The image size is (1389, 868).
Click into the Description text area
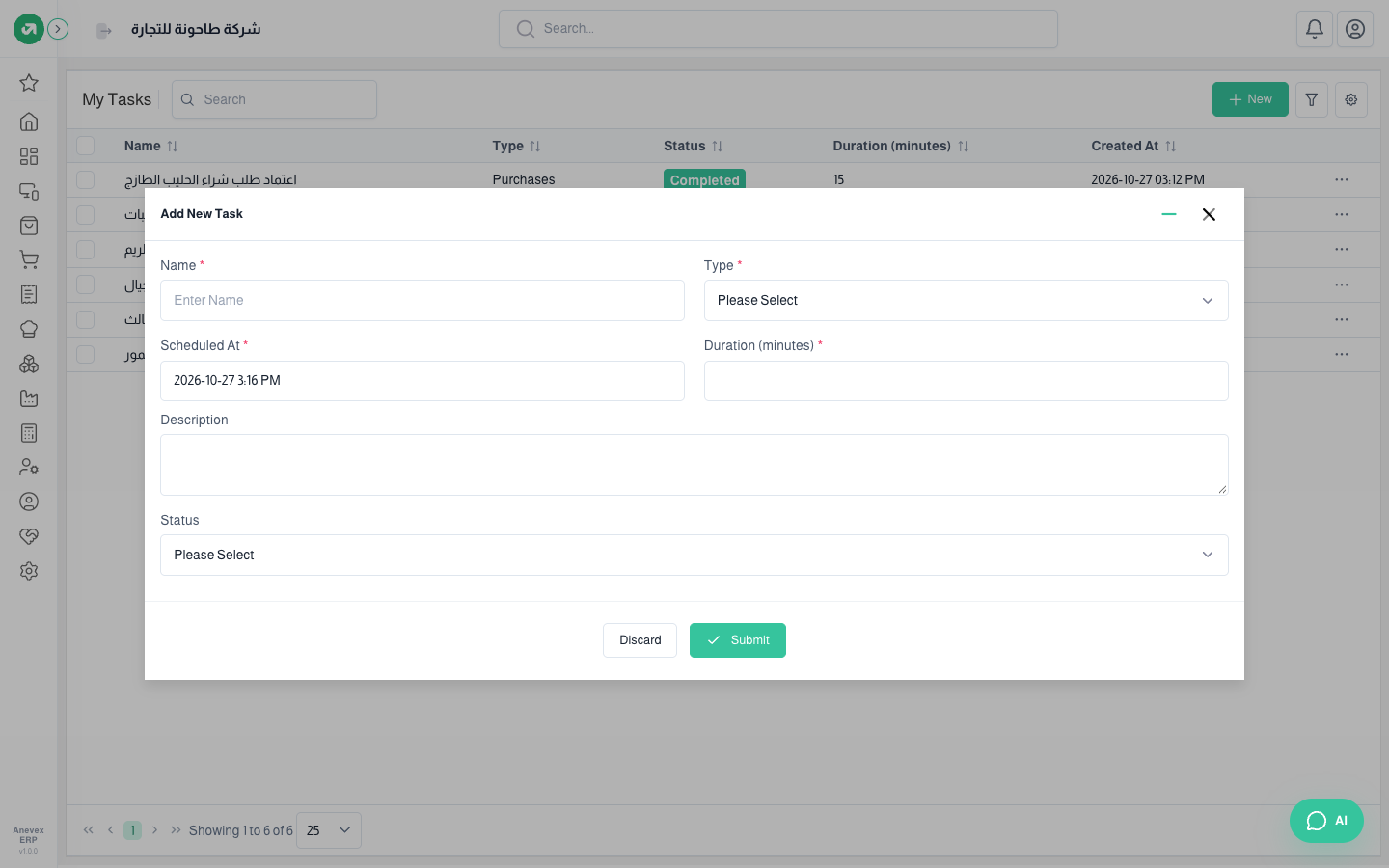coord(694,465)
